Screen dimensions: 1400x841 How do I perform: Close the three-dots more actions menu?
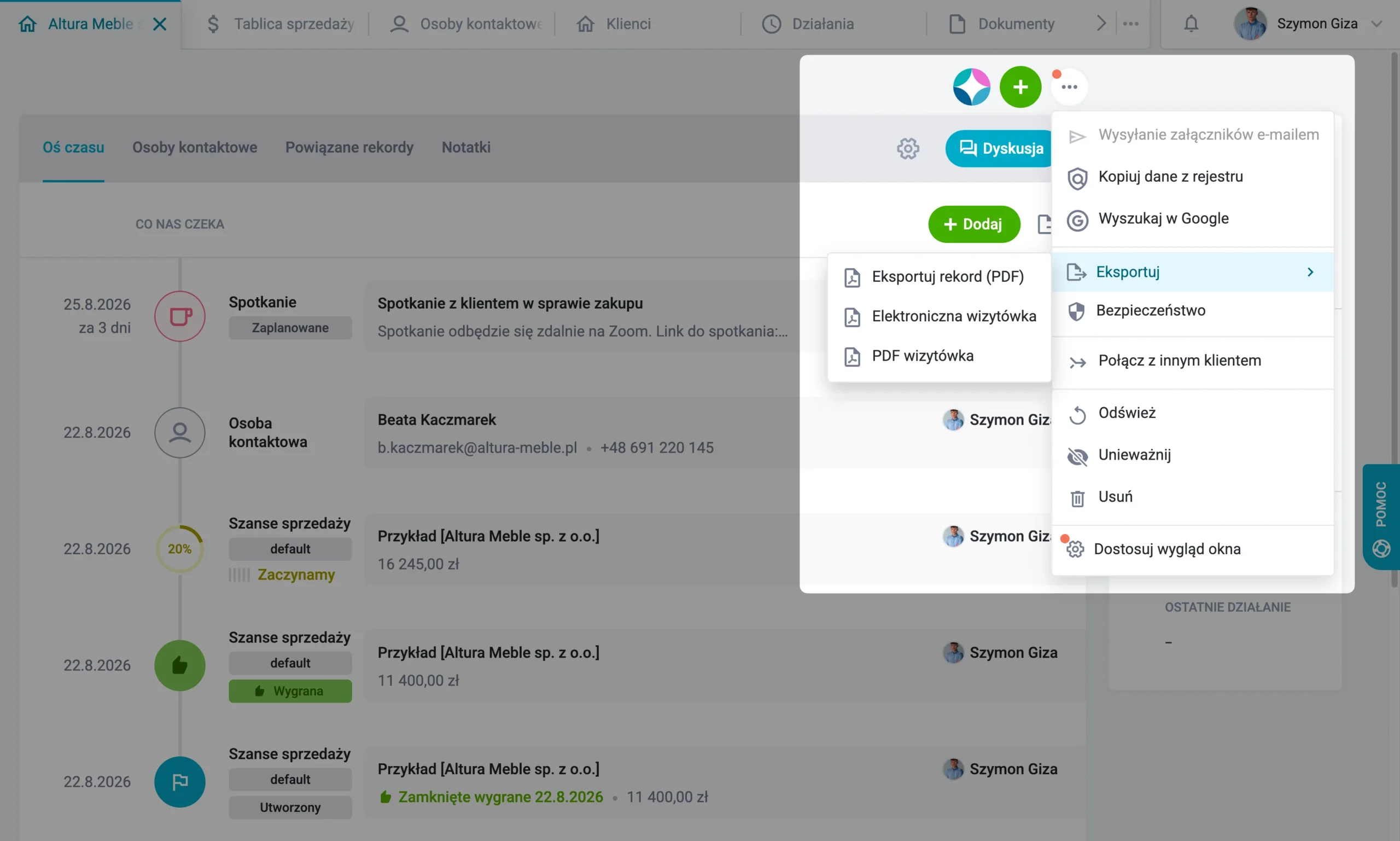pyautogui.click(x=1069, y=86)
